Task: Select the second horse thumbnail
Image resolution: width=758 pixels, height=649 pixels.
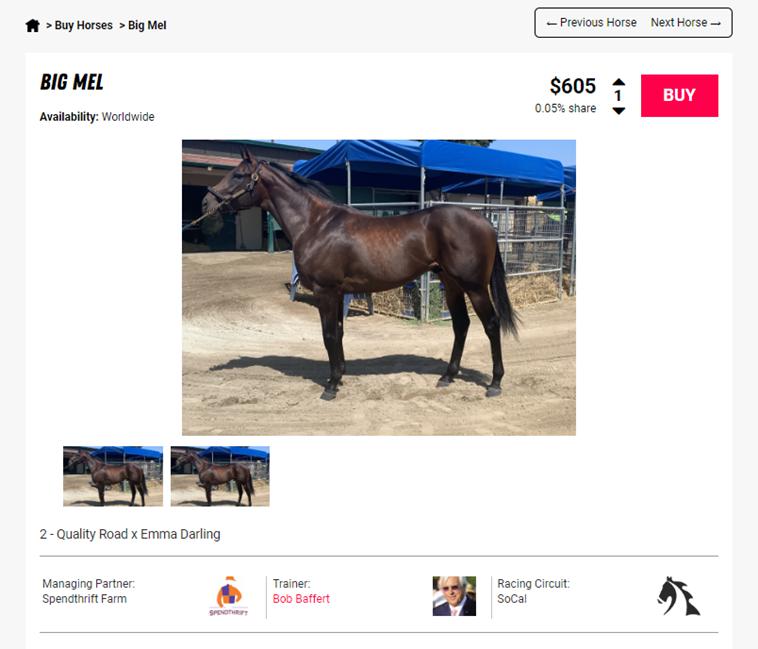Action: [220, 476]
